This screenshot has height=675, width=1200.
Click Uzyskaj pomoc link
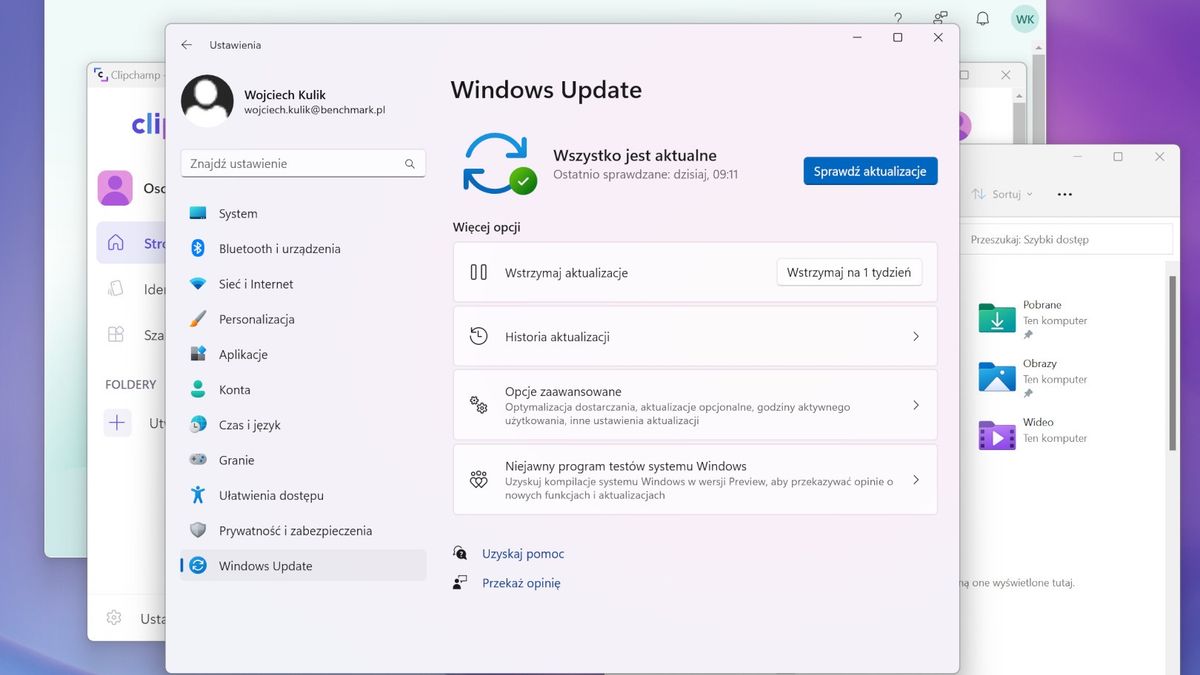(523, 554)
